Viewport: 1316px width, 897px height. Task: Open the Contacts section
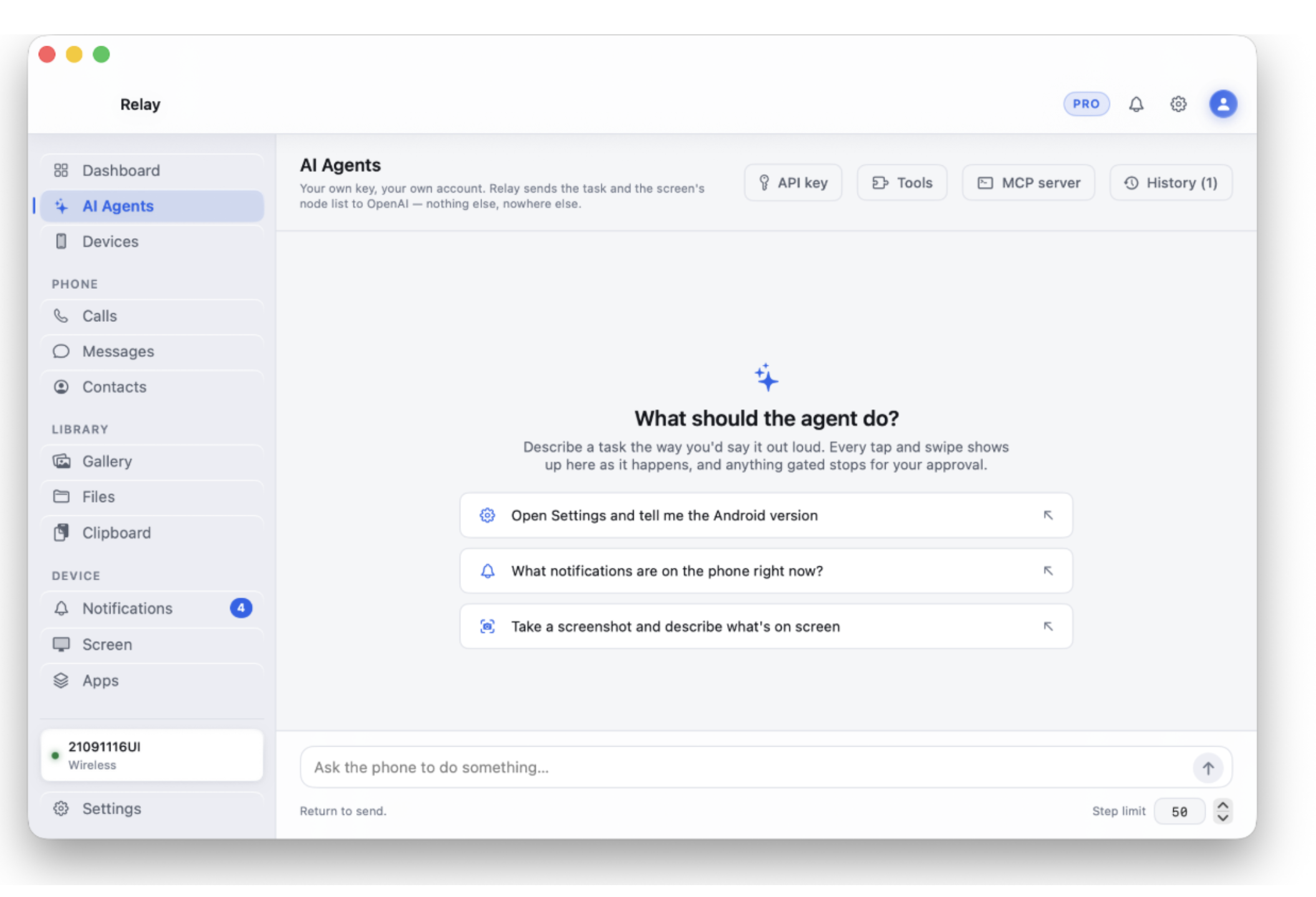152,387
